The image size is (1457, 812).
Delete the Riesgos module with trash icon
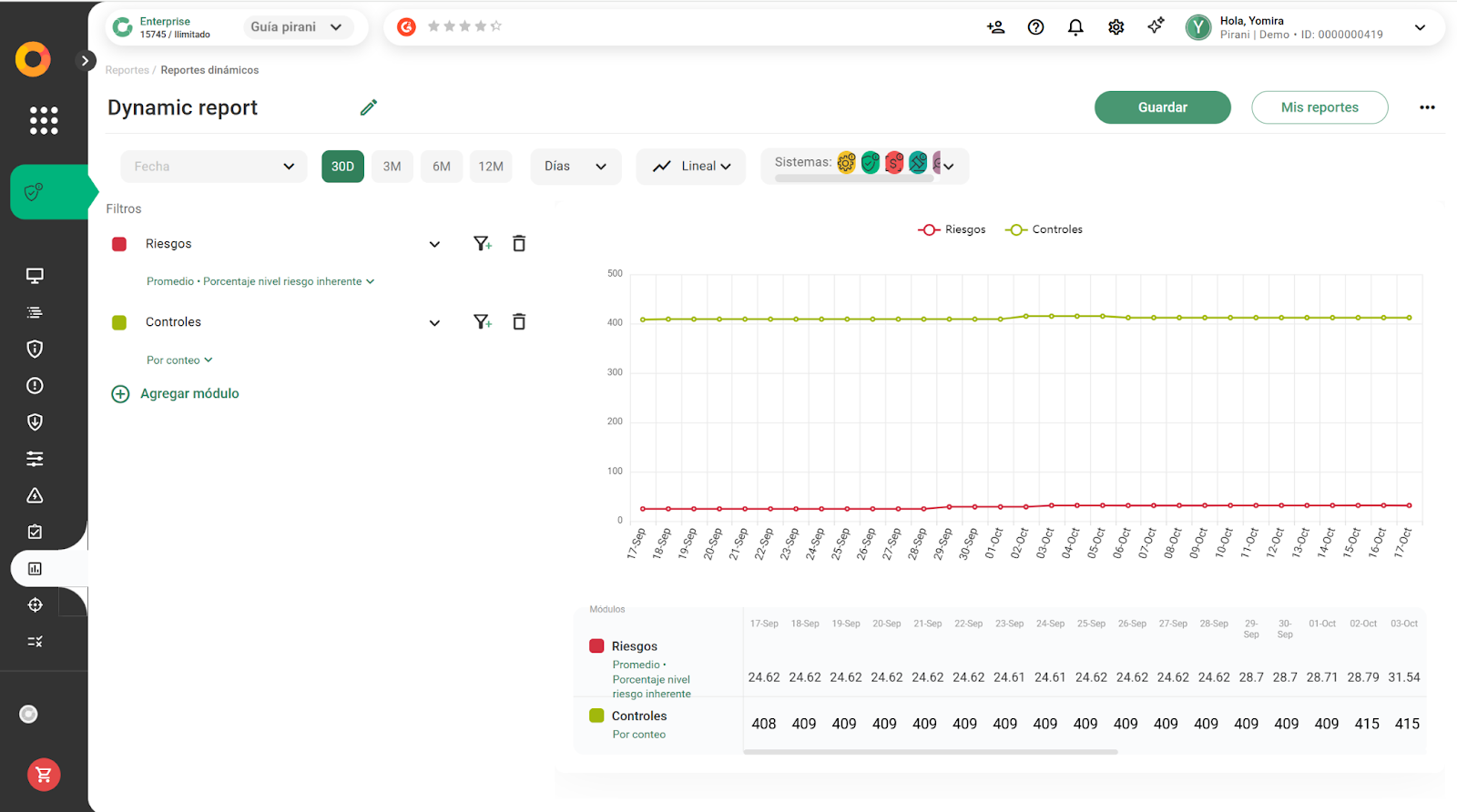click(x=519, y=243)
